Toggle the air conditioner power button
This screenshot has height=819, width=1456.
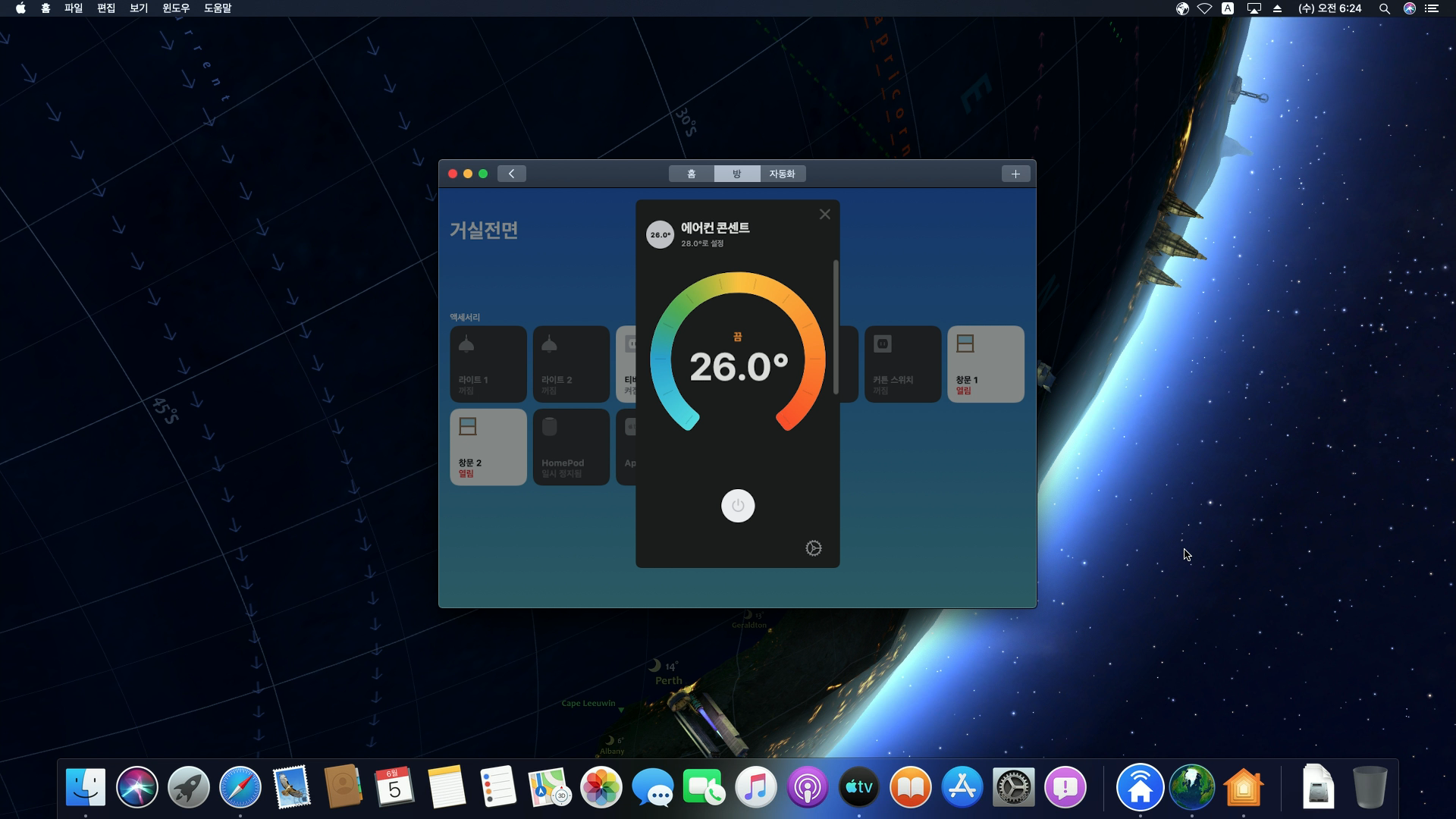(737, 506)
